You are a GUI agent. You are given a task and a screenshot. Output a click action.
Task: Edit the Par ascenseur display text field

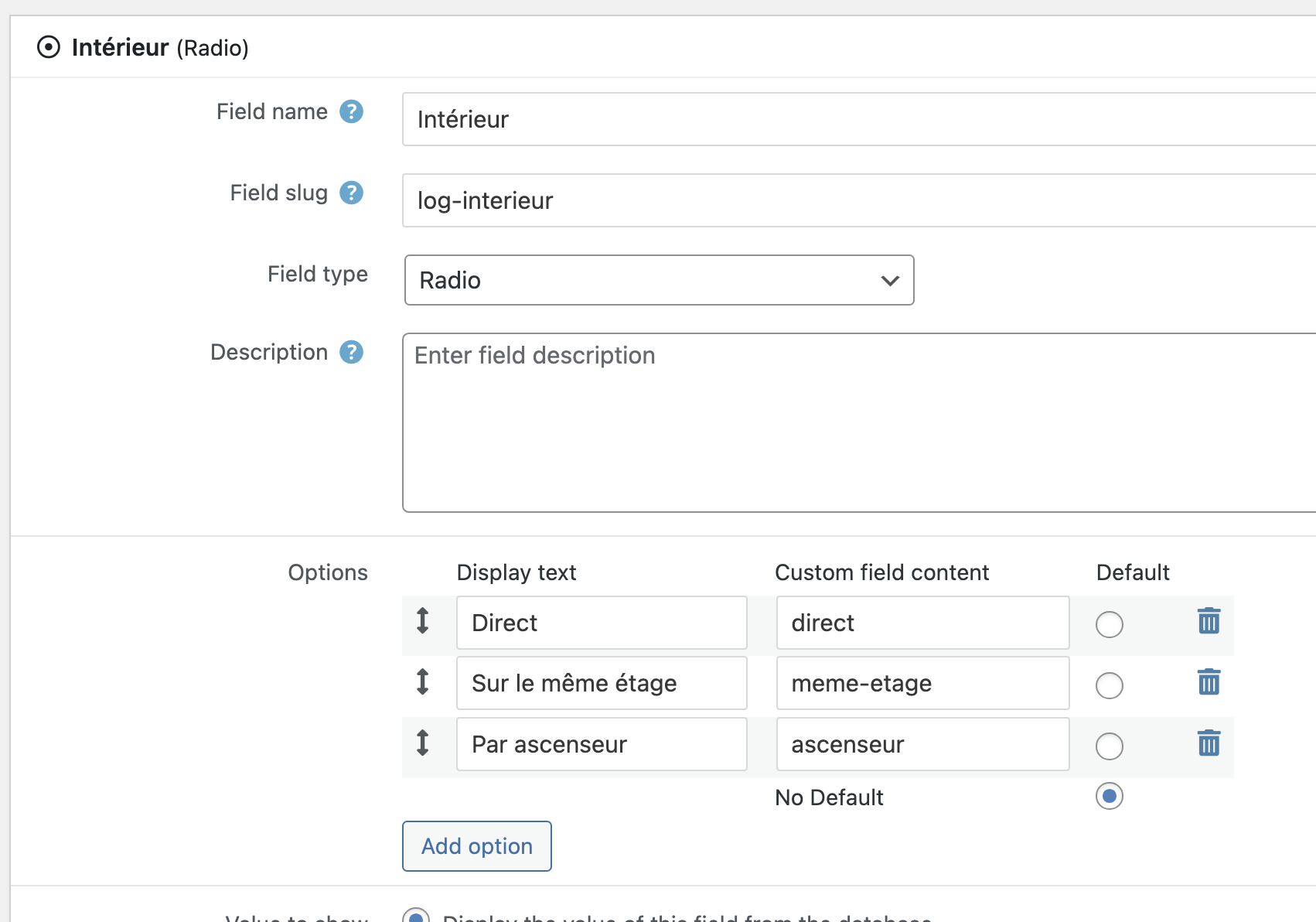[602, 744]
